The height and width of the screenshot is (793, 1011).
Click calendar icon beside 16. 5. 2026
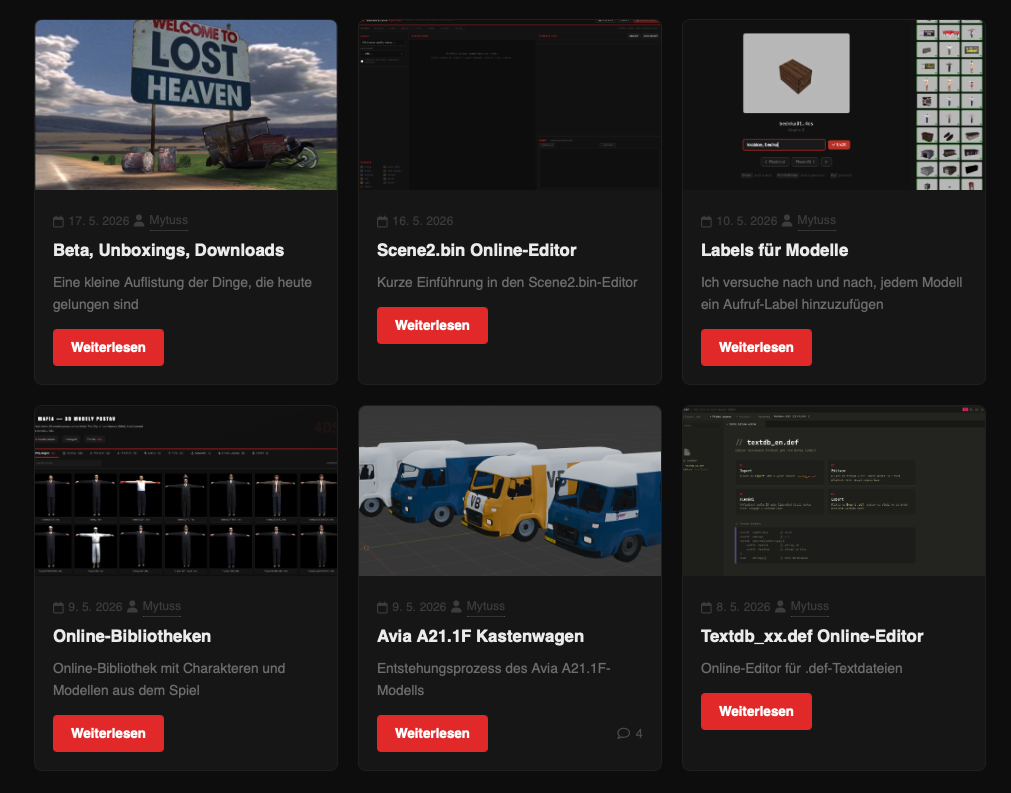pos(382,221)
